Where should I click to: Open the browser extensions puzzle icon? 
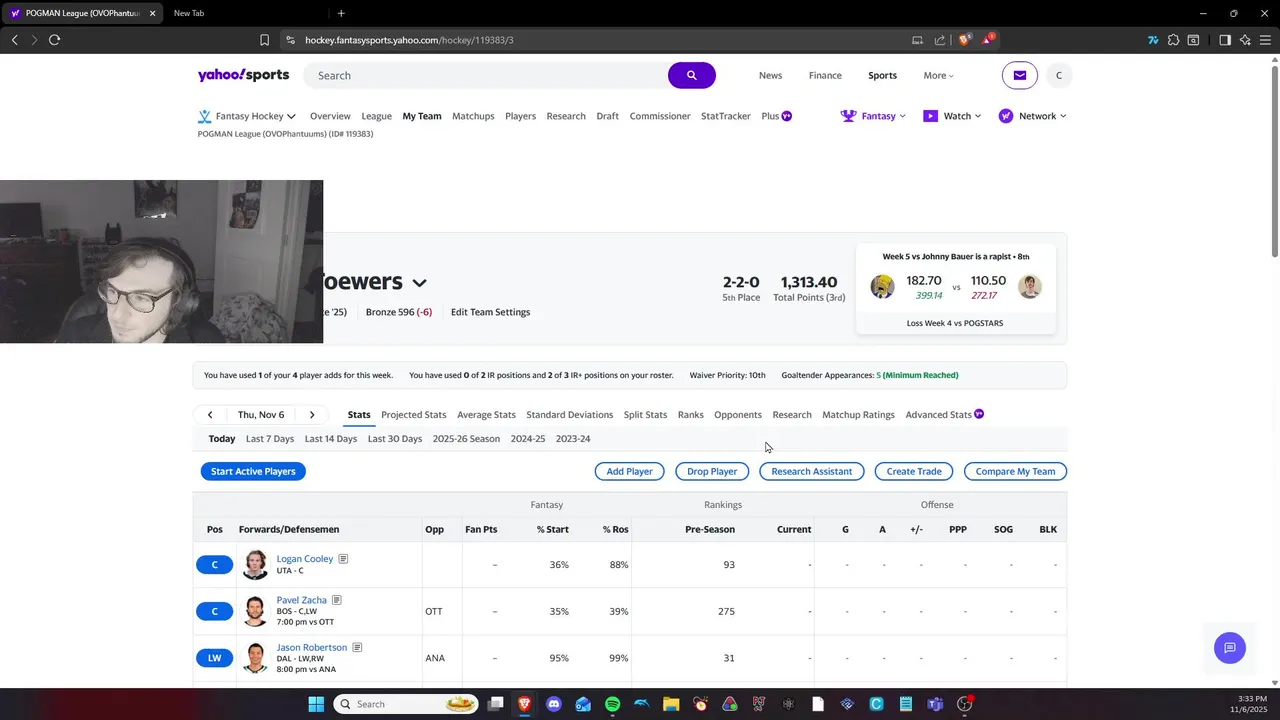[1173, 40]
